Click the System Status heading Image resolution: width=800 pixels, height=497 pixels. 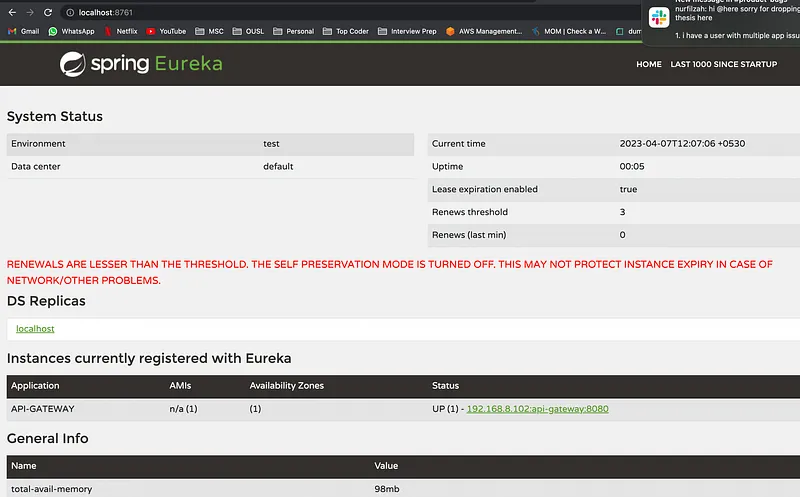[55, 116]
